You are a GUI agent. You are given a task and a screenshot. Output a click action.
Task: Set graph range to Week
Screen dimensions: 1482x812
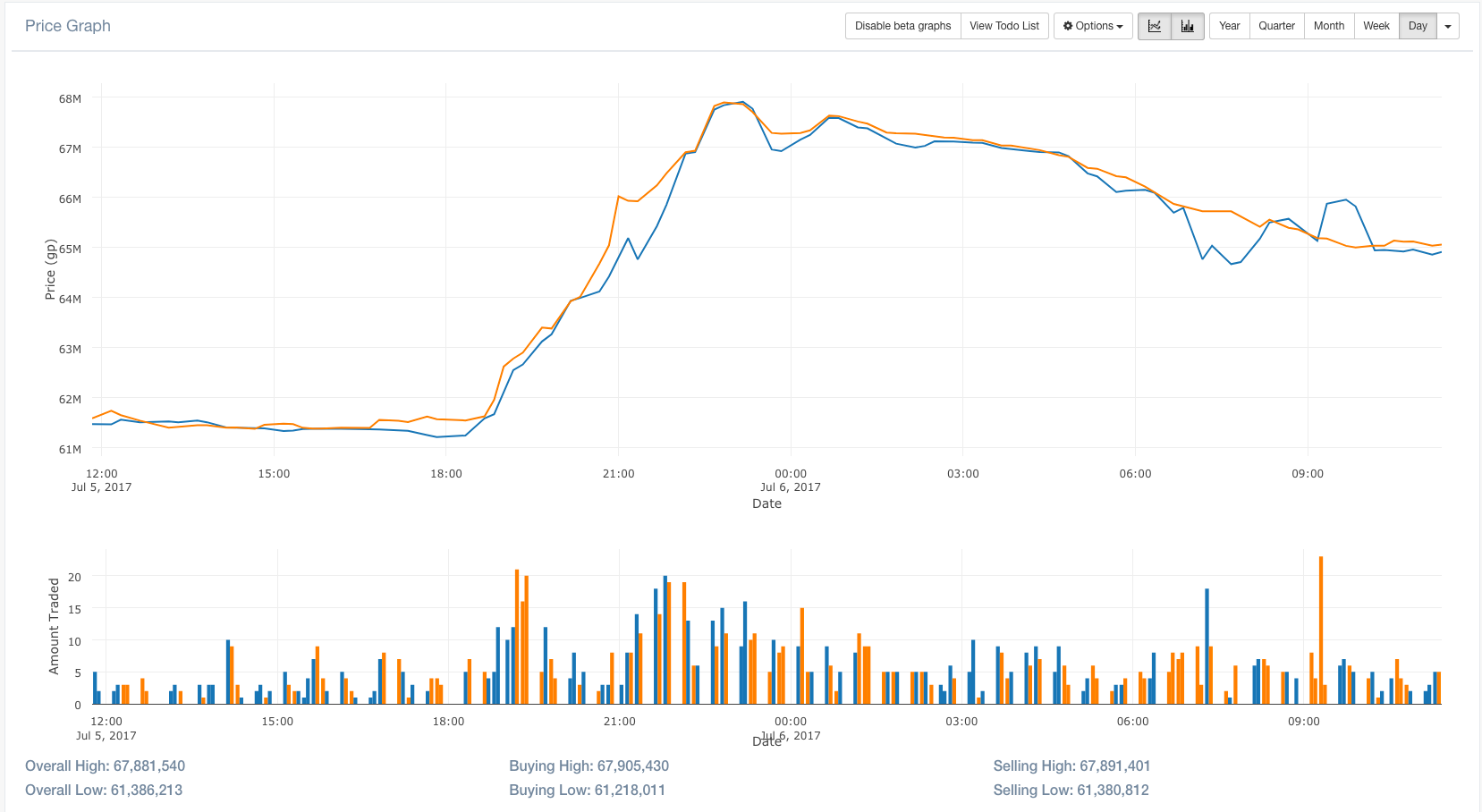point(1376,26)
